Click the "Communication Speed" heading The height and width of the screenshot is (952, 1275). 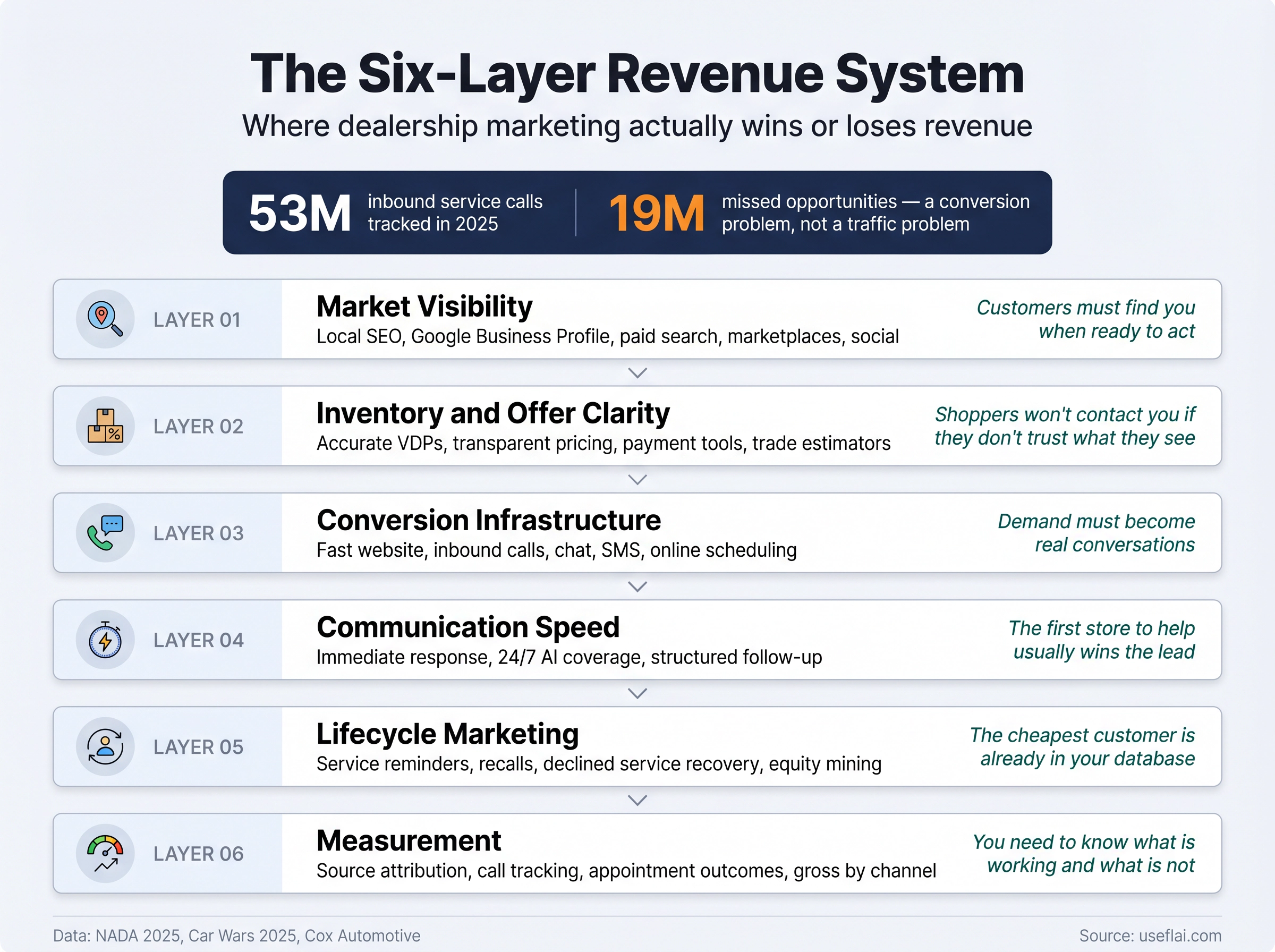point(468,627)
